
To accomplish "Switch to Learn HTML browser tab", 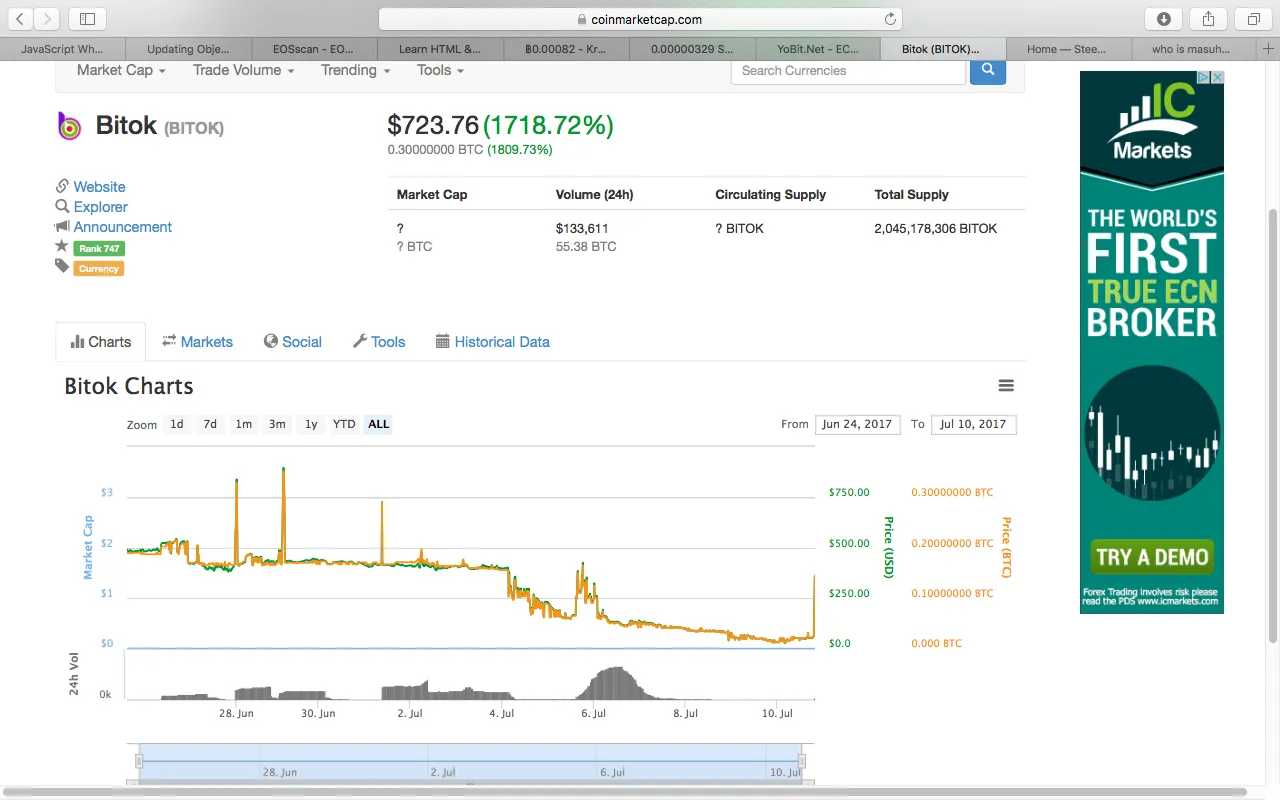I will click(x=440, y=48).
